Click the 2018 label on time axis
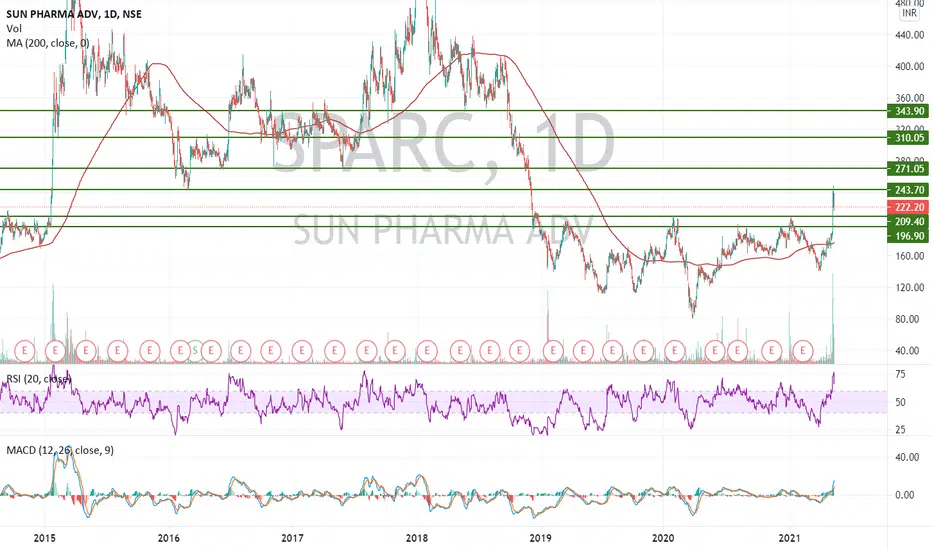The image size is (932, 550). (x=416, y=538)
